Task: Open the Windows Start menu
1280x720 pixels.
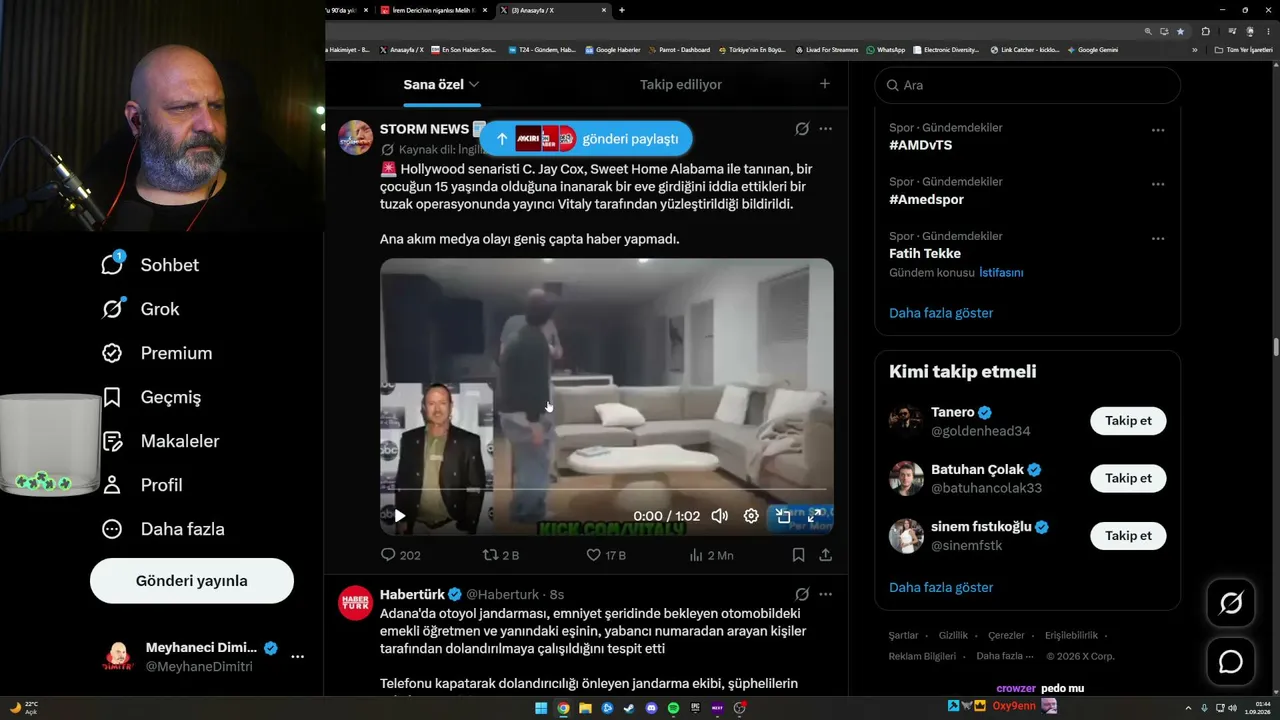Action: [541, 708]
